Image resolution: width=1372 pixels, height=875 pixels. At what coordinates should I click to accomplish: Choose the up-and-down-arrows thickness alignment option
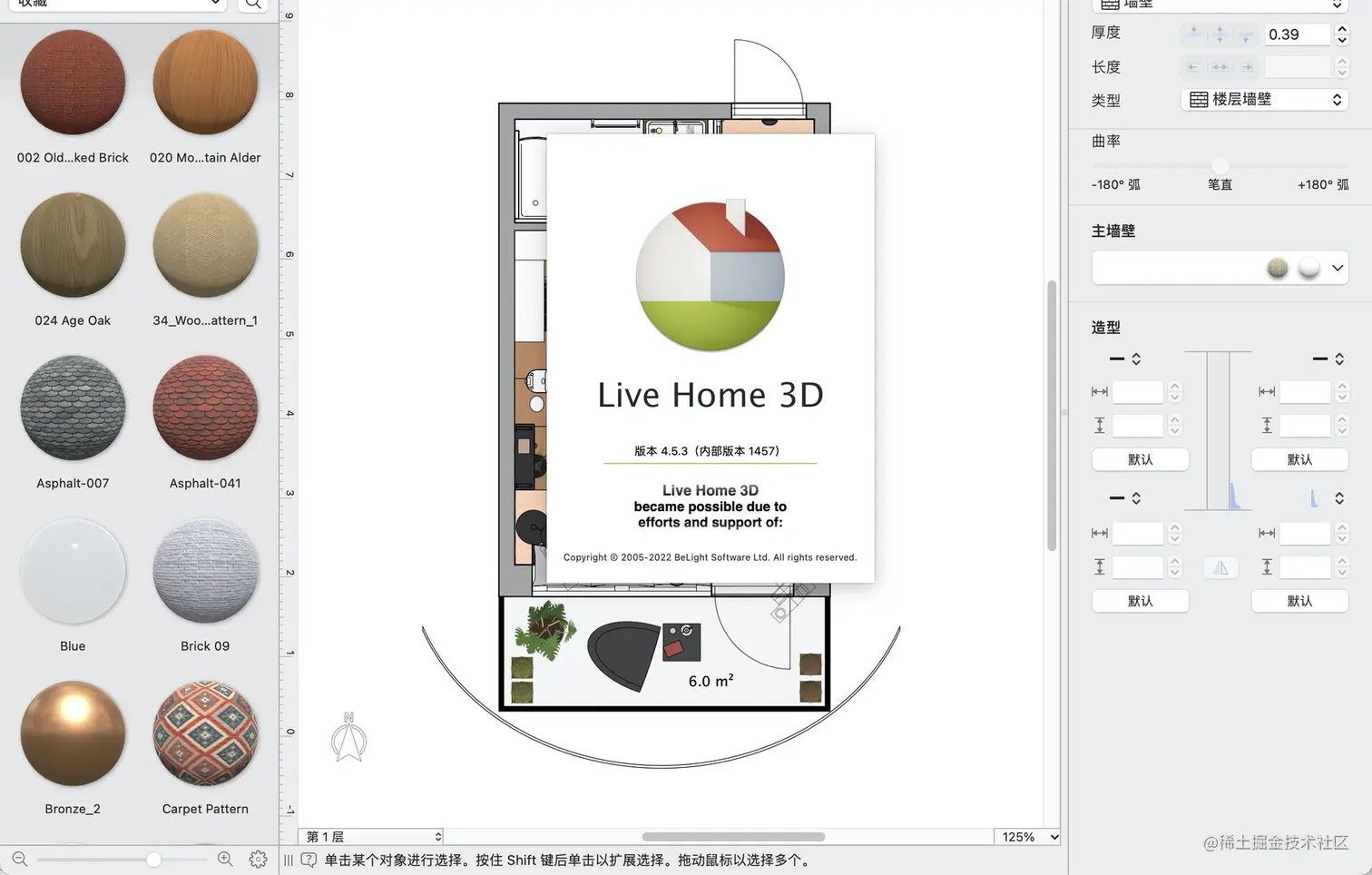(x=1220, y=34)
